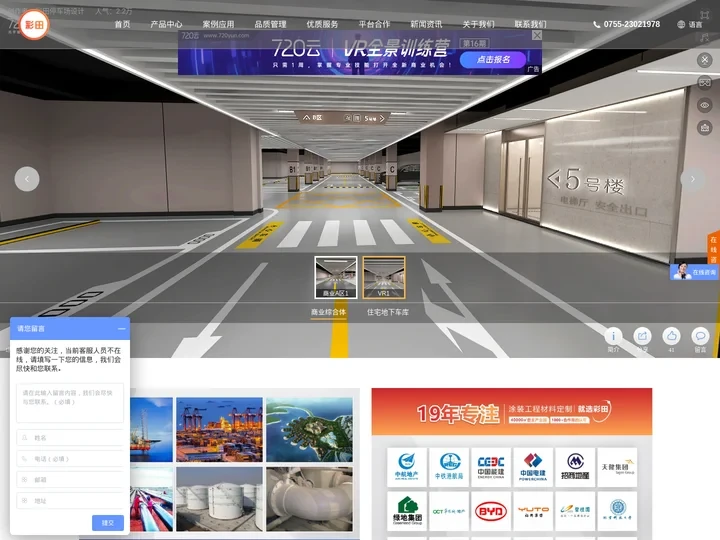Click the share icon
Viewport: 720px width, 540px height.
tap(642, 337)
